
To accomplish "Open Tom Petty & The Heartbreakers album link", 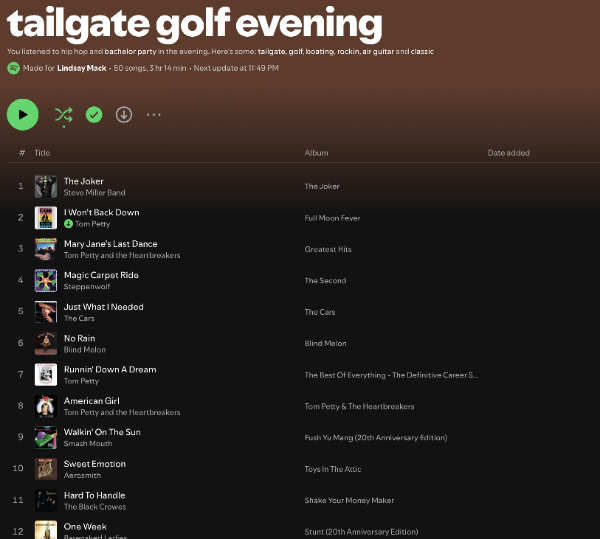I will [359, 407].
